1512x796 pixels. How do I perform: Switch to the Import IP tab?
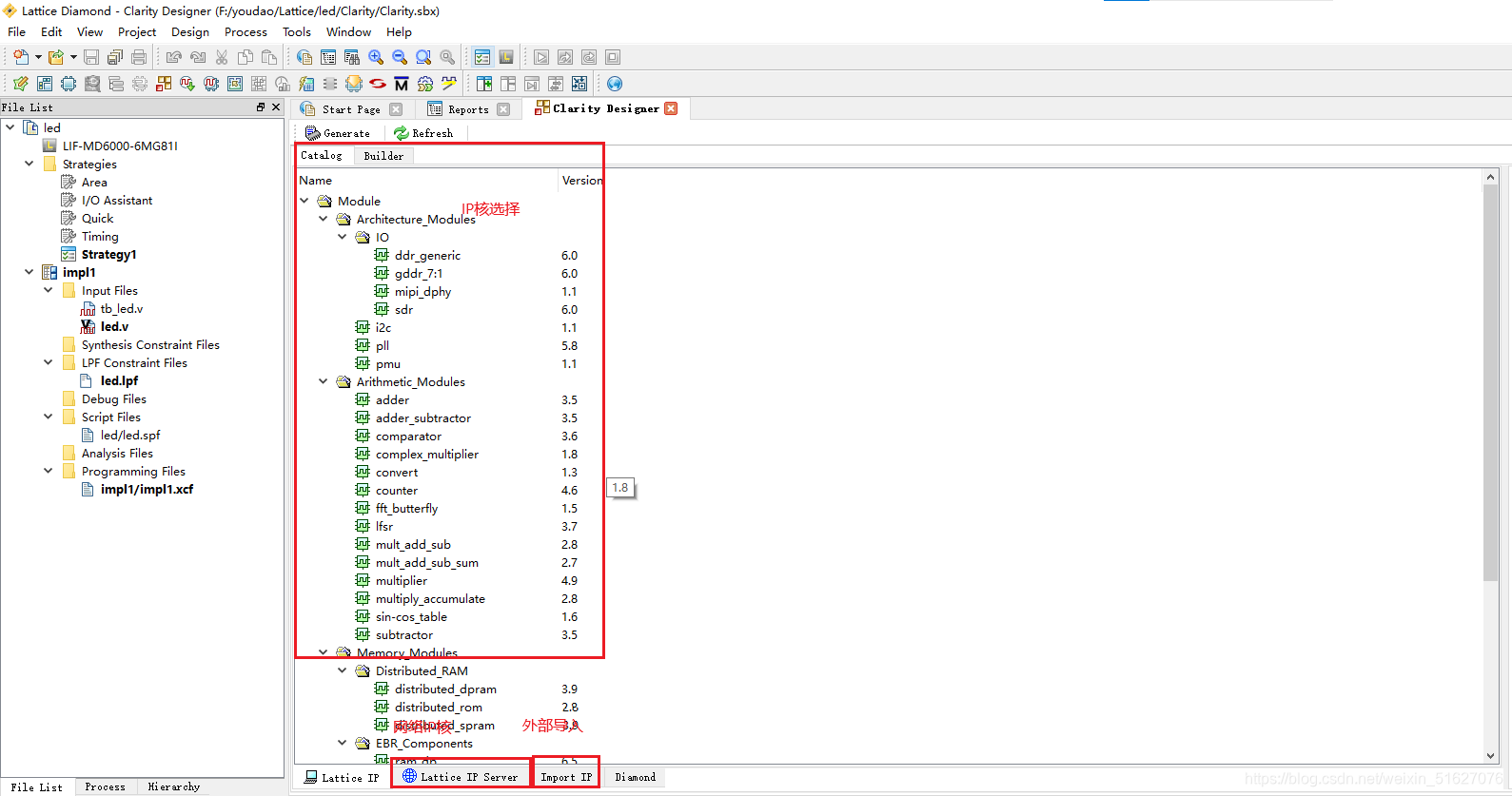(566, 777)
